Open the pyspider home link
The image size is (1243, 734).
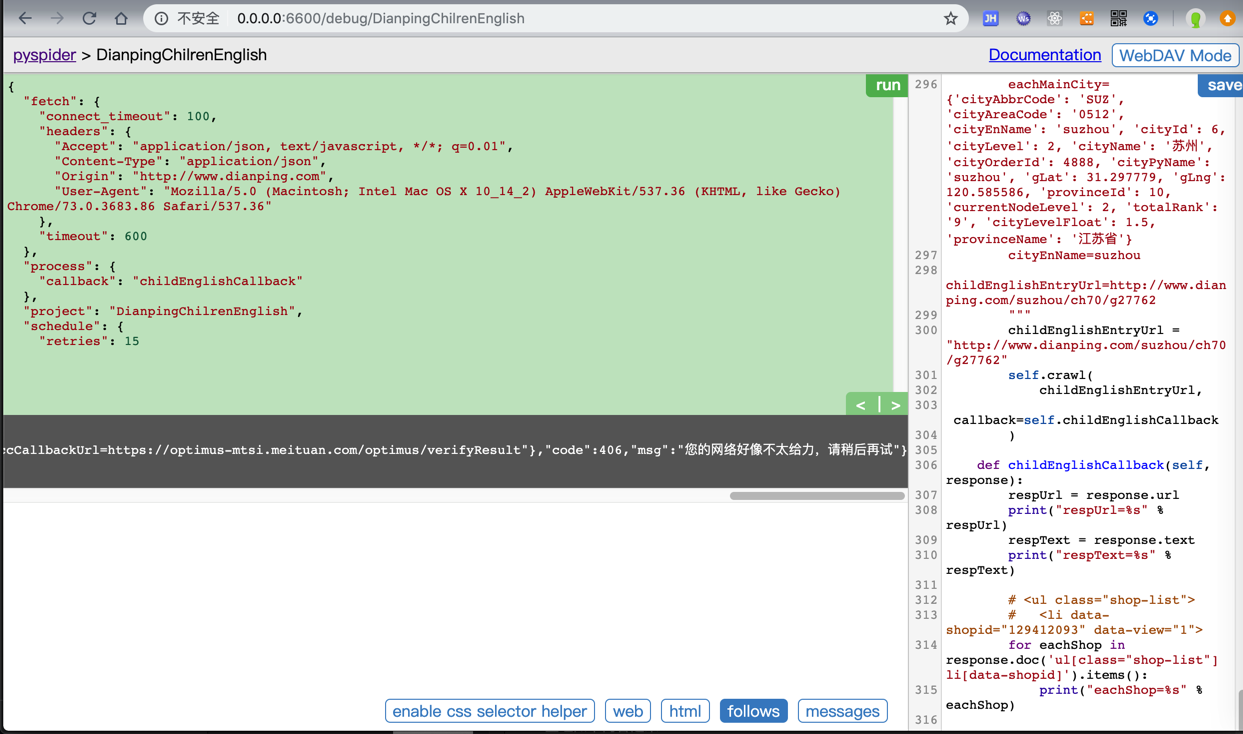tap(44, 55)
